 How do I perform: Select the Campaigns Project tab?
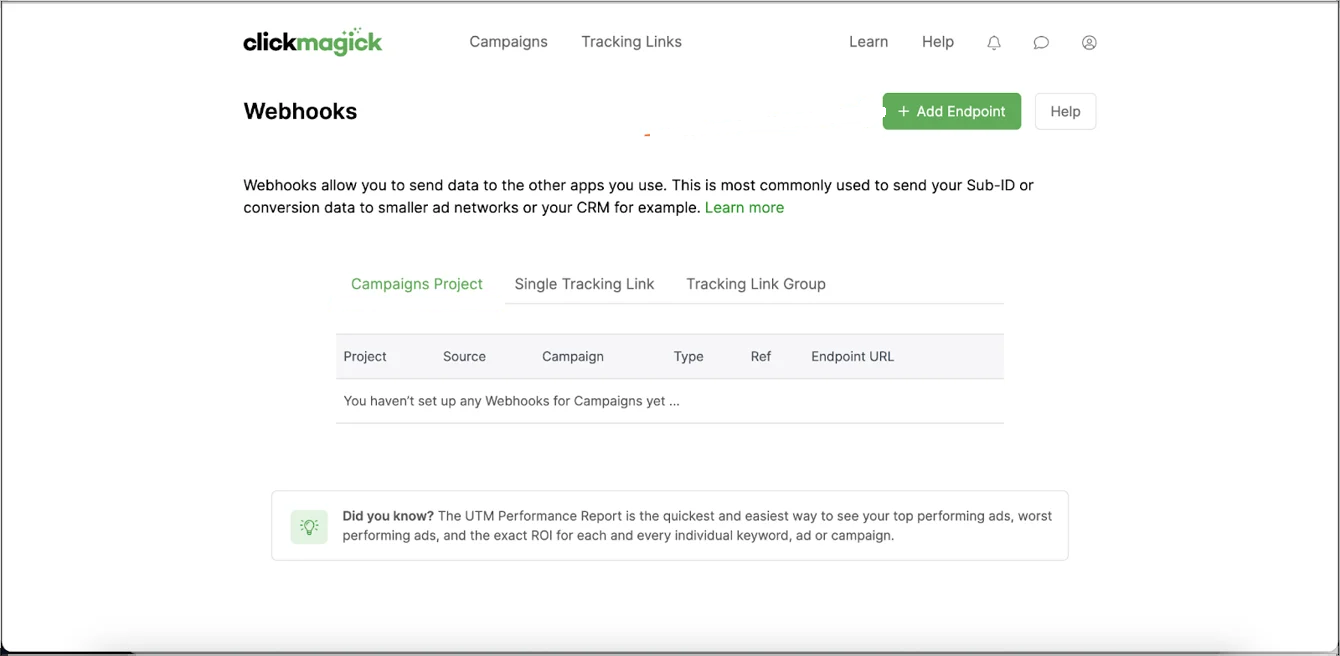click(416, 283)
